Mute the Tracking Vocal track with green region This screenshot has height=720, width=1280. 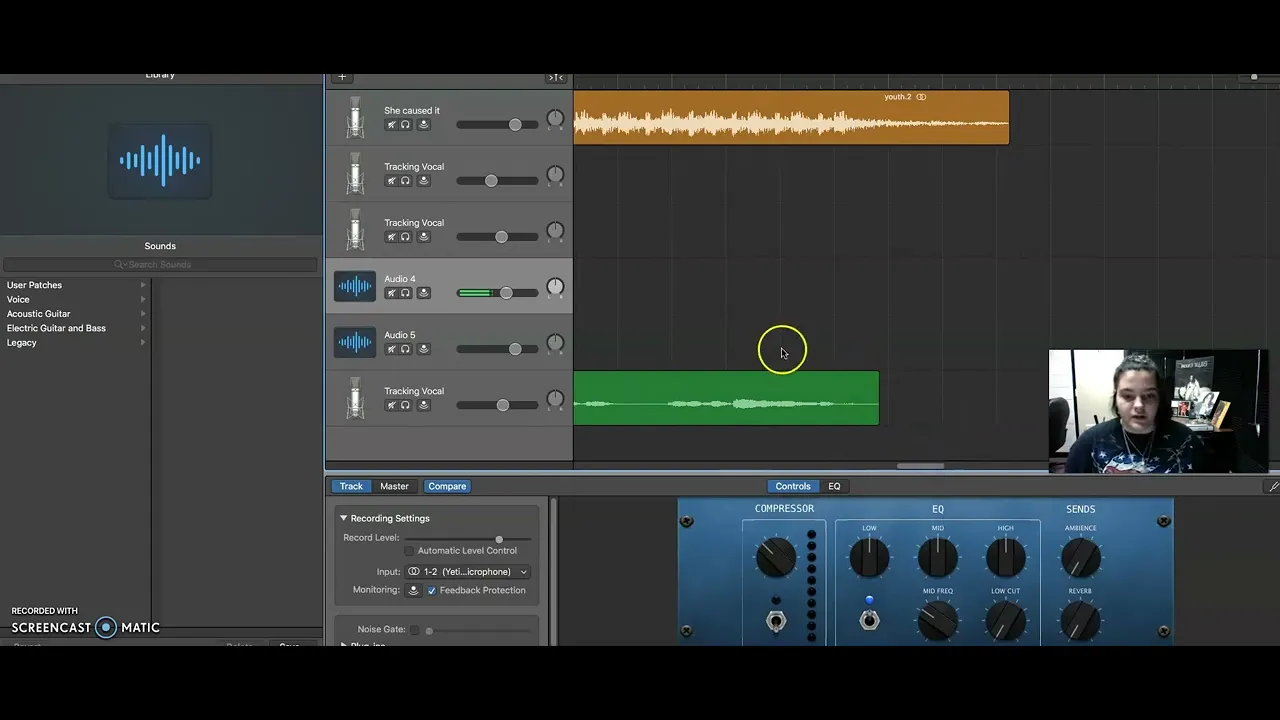coord(391,405)
